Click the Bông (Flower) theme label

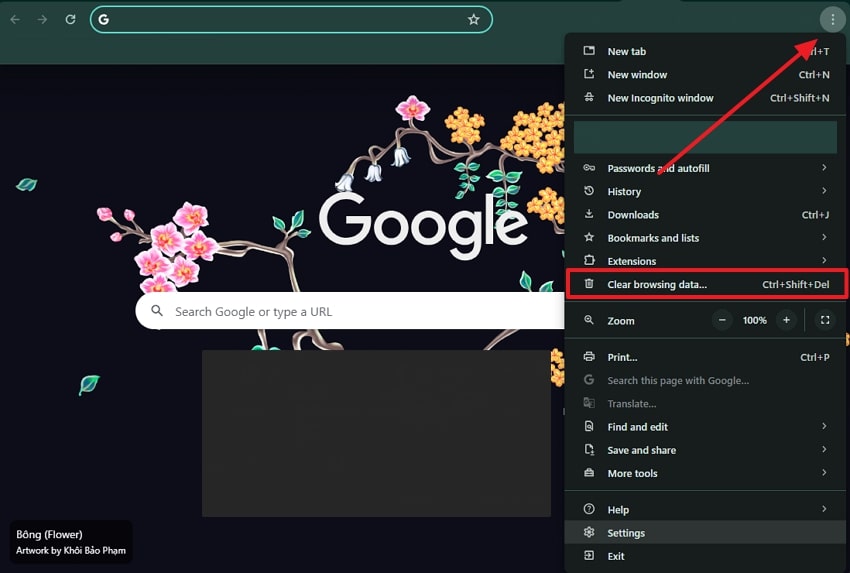click(49, 535)
